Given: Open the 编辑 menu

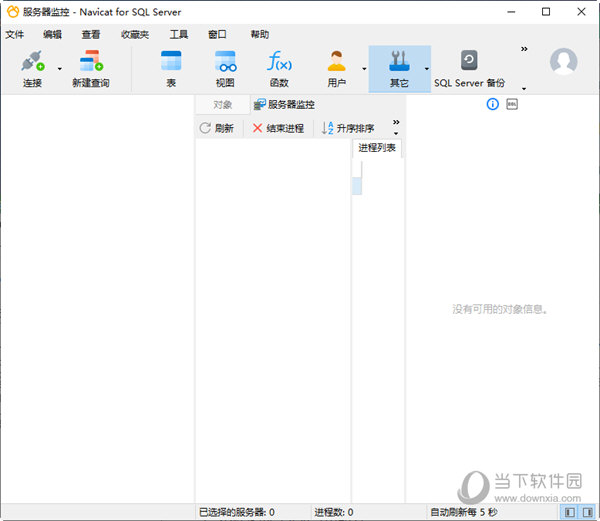Looking at the screenshot, I should pos(52,34).
